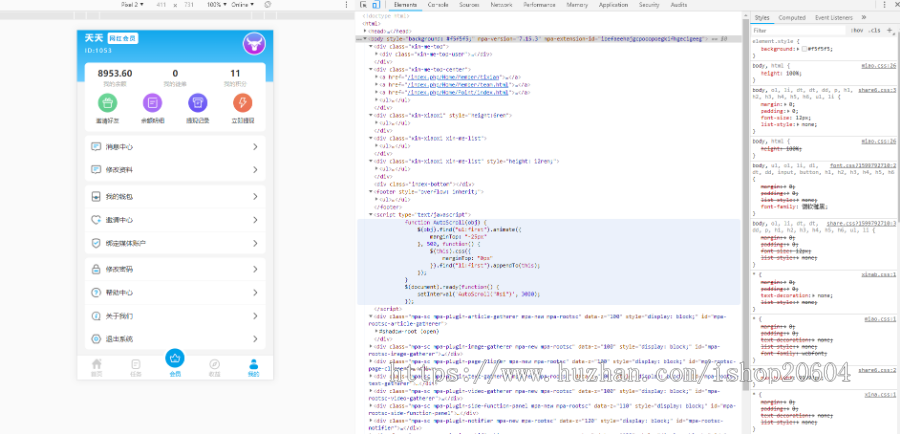Select the inspect element picker icon
The height and width of the screenshot is (434, 900).
coord(362,5)
